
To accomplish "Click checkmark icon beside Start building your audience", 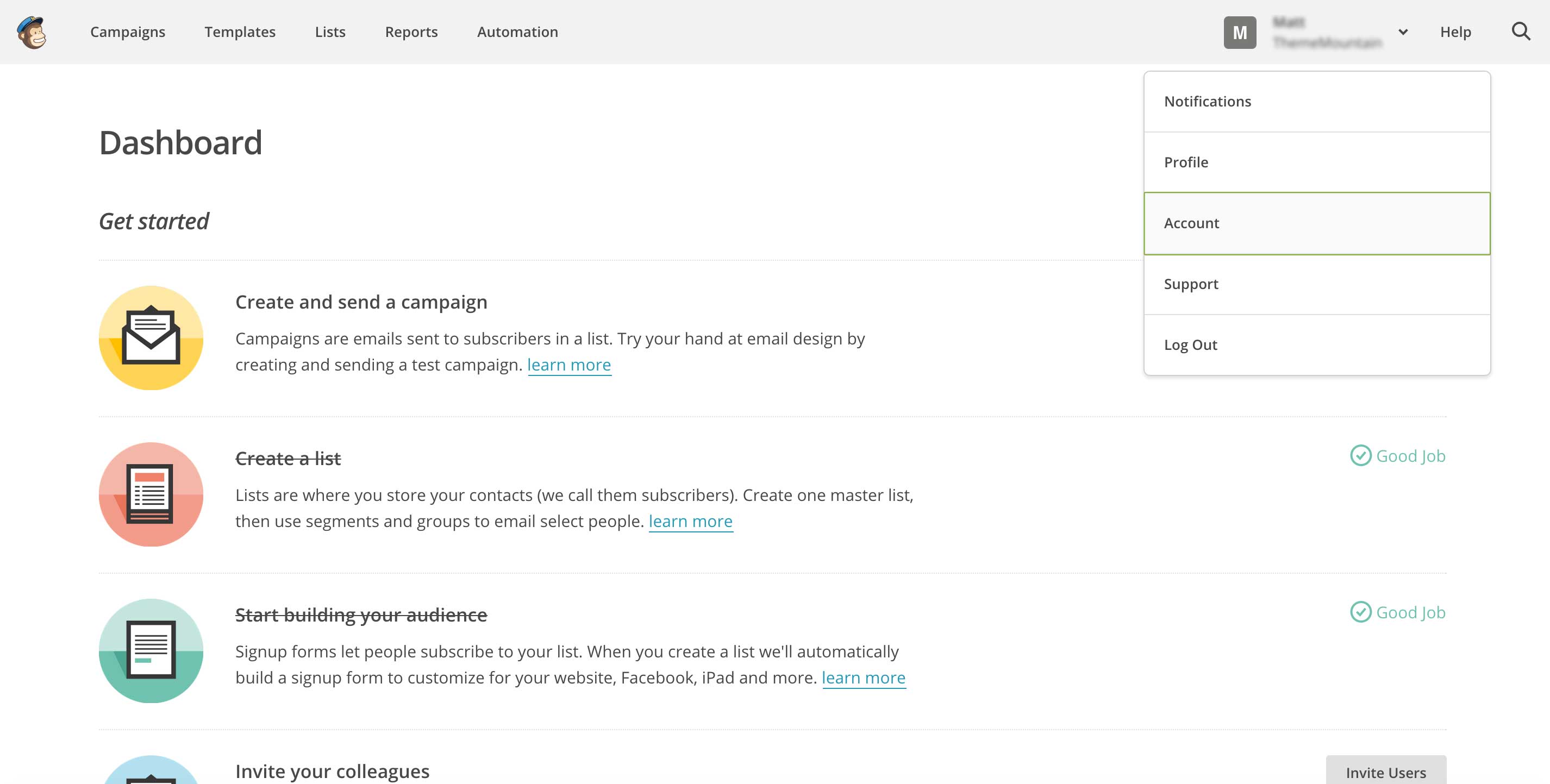I will (x=1360, y=612).
